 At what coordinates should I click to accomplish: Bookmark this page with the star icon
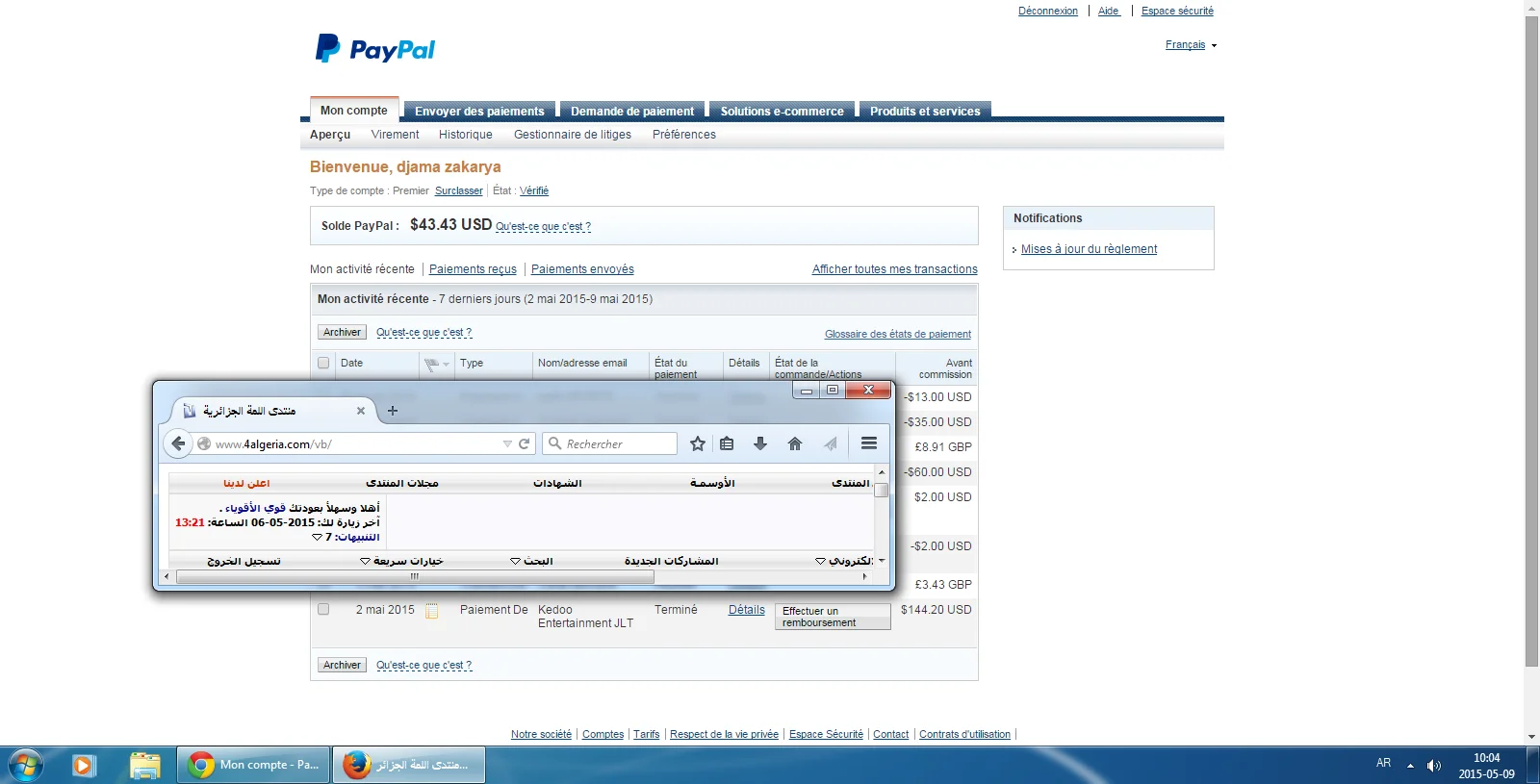click(x=698, y=443)
